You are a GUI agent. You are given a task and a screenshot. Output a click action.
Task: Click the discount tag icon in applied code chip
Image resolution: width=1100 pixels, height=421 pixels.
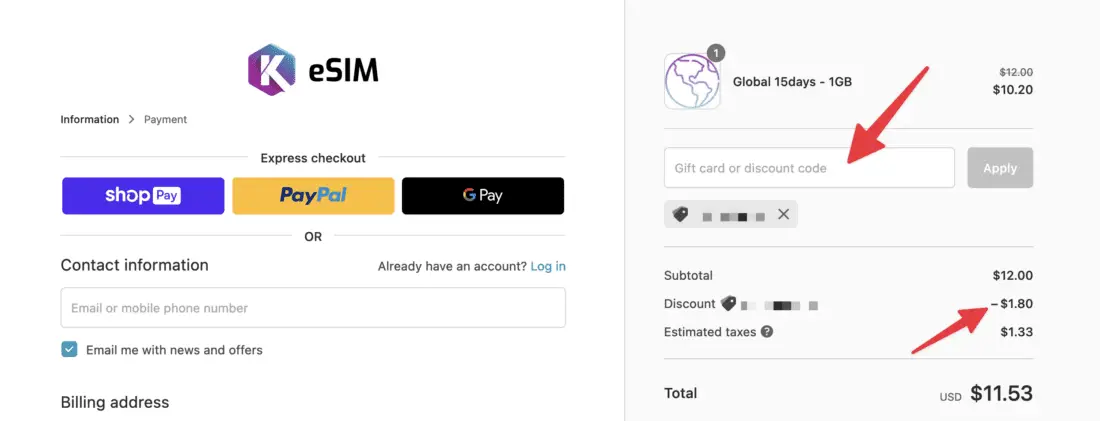681,214
